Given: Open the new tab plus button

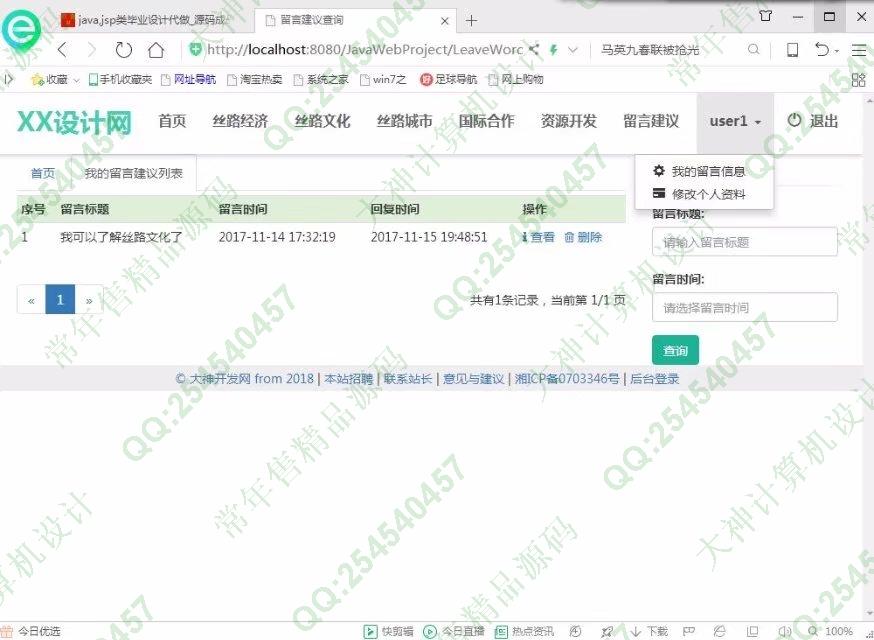Looking at the screenshot, I should tap(472, 20).
